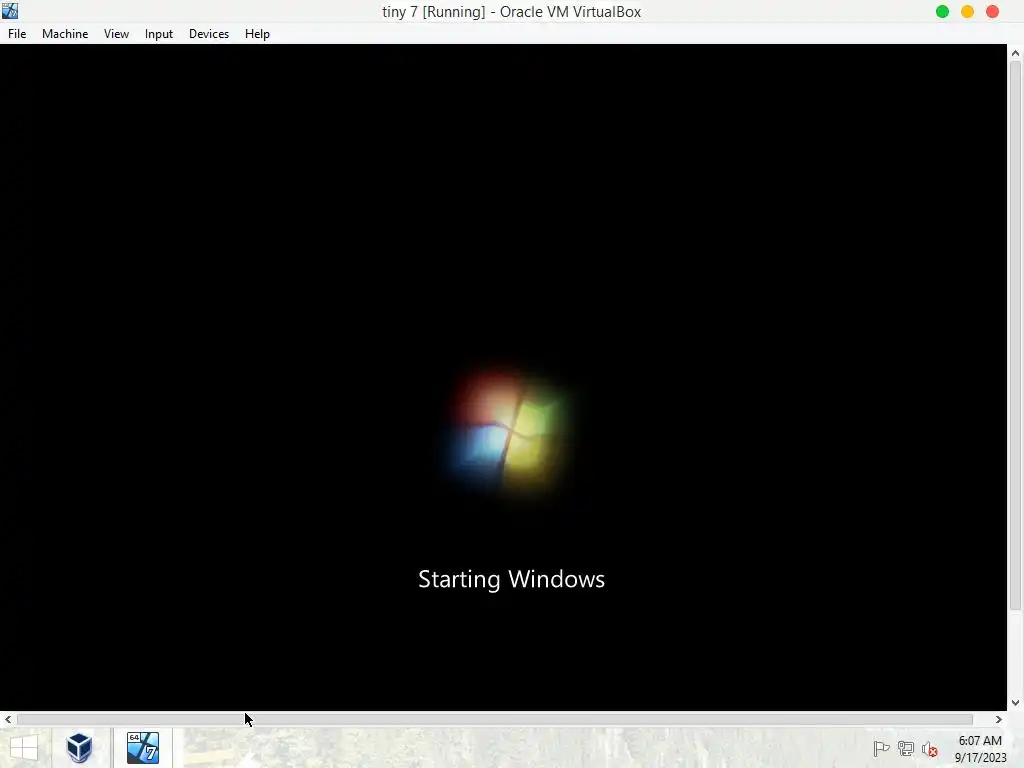Click the vertical scrollbar up arrow
The image size is (1024, 768).
(x=1016, y=53)
